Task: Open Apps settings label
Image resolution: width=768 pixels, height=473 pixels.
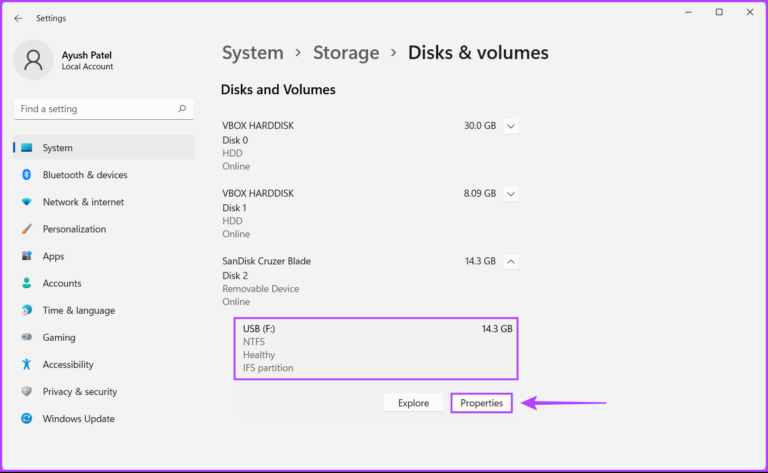Action: [x=53, y=256]
